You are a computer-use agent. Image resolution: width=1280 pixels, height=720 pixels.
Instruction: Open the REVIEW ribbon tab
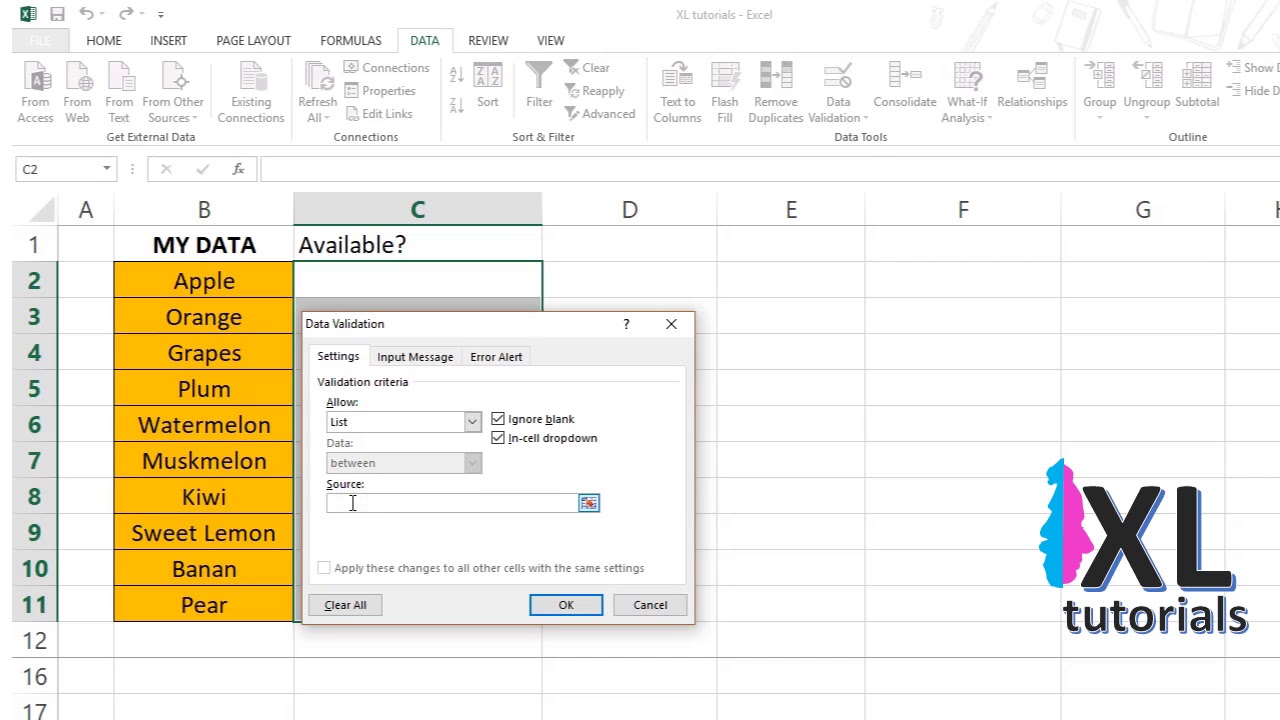[x=488, y=41]
